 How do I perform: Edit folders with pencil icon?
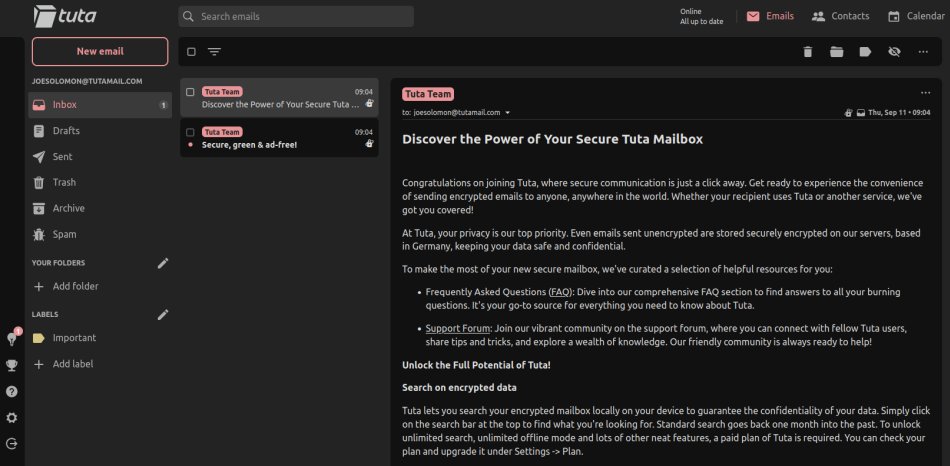point(162,263)
